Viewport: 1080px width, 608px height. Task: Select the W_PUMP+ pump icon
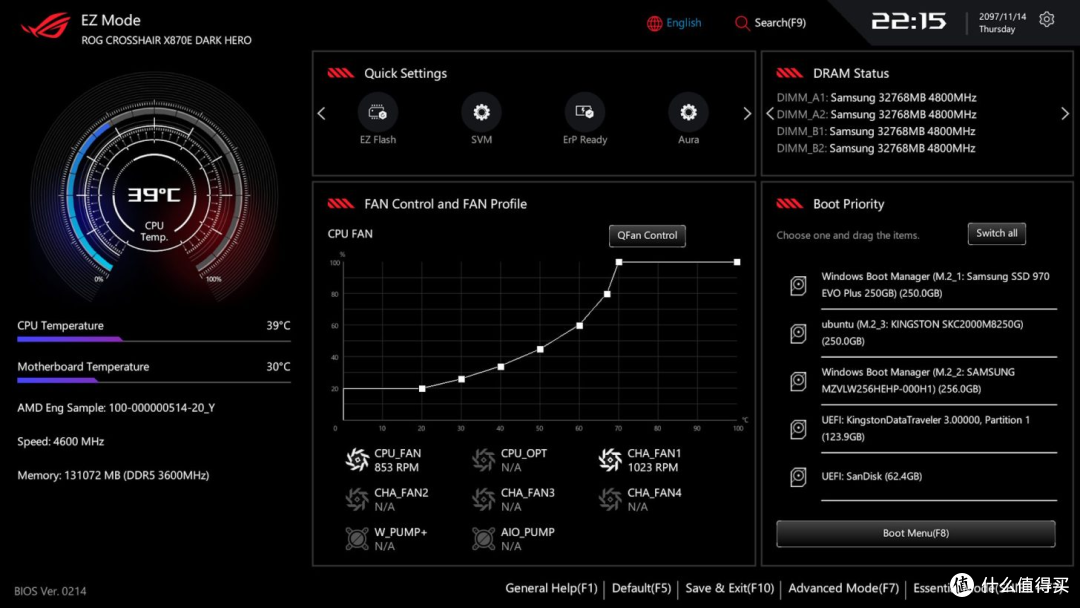click(x=357, y=538)
